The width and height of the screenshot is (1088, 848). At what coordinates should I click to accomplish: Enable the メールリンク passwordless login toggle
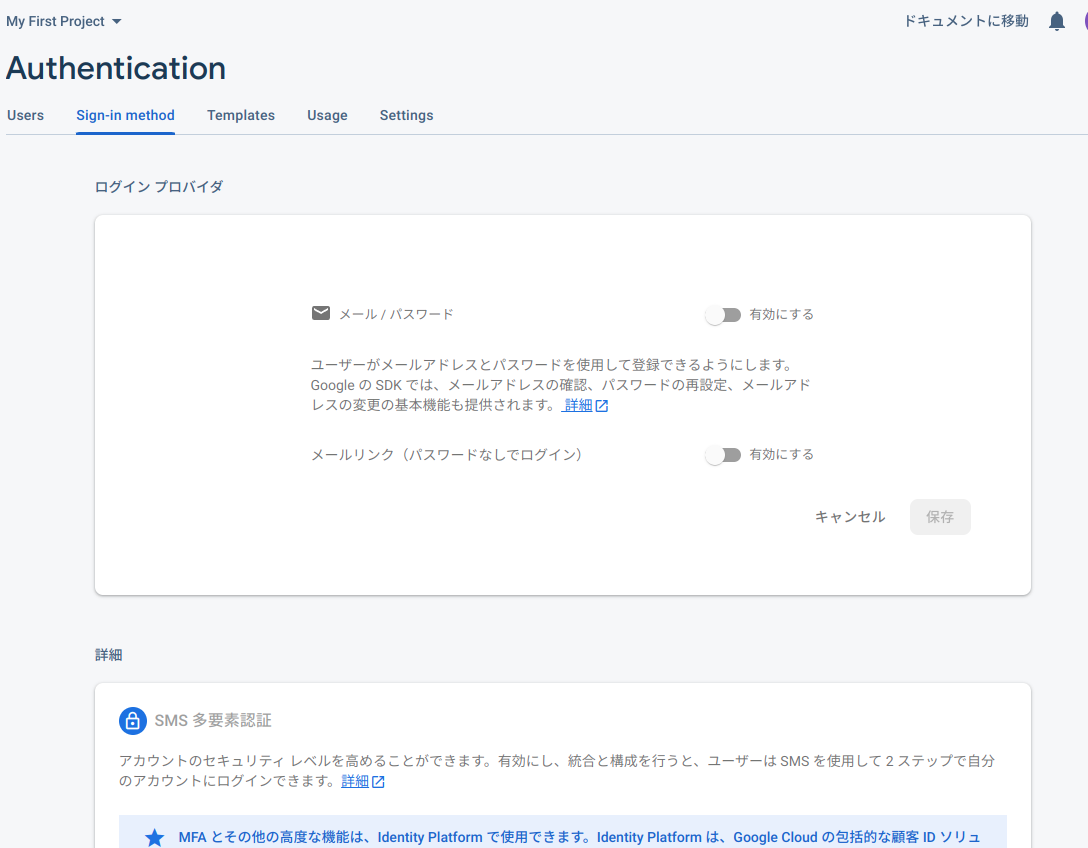coord(723,455)
